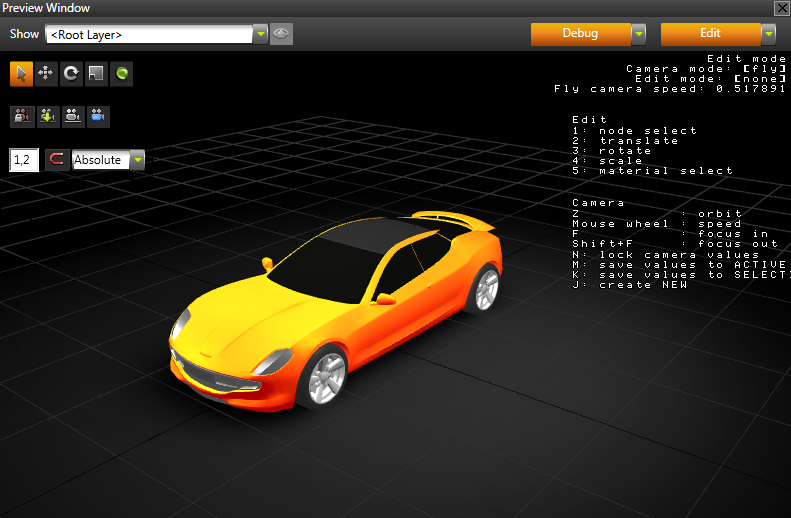
Task: Click the camera lock icon
Action: click(x=21, y=116)
